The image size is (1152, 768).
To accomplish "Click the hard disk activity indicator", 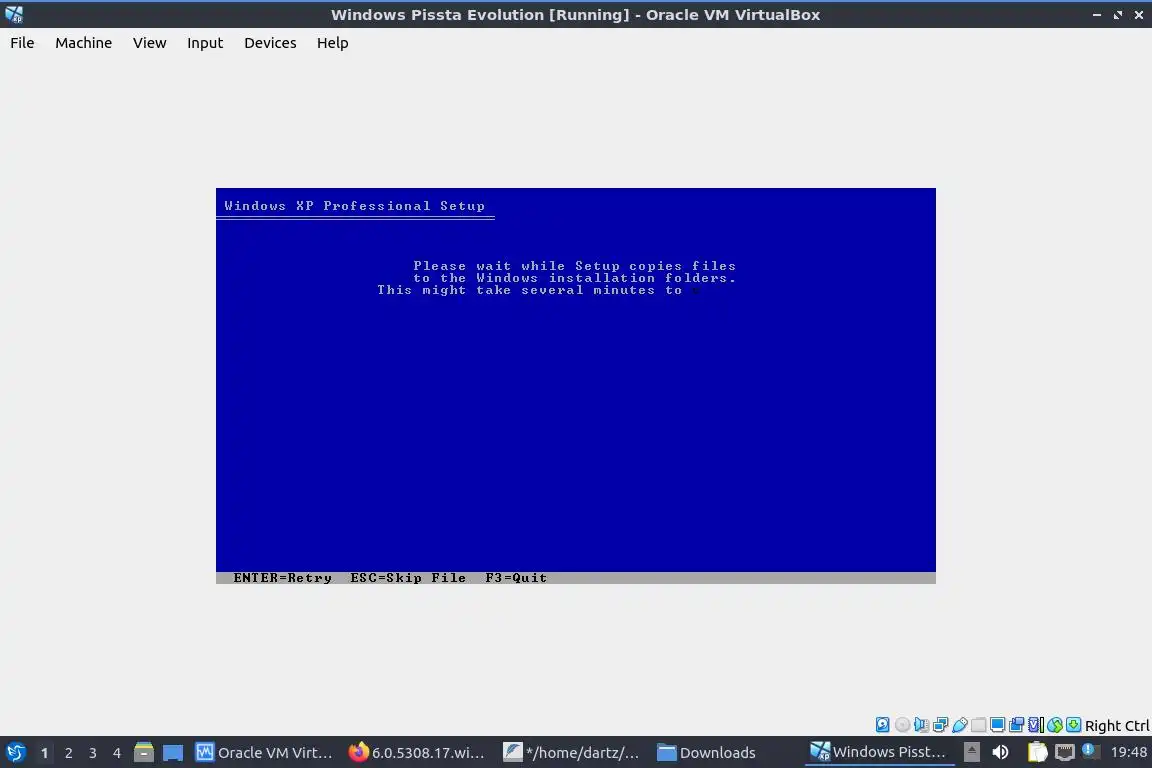I will pos(882,725).
